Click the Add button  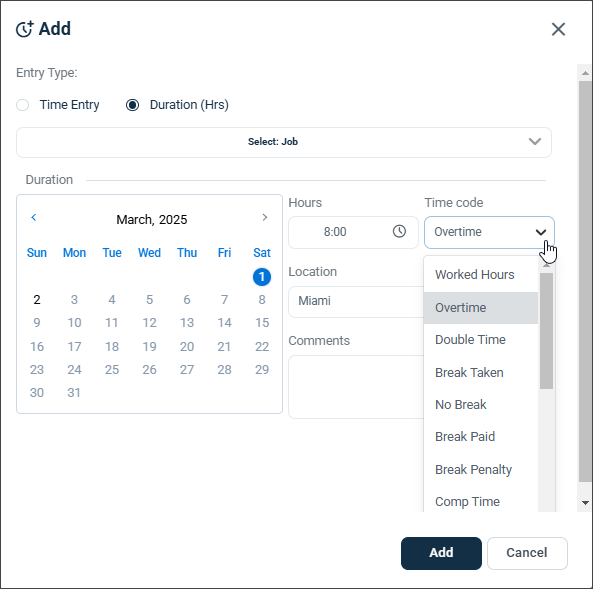[441, 553]
